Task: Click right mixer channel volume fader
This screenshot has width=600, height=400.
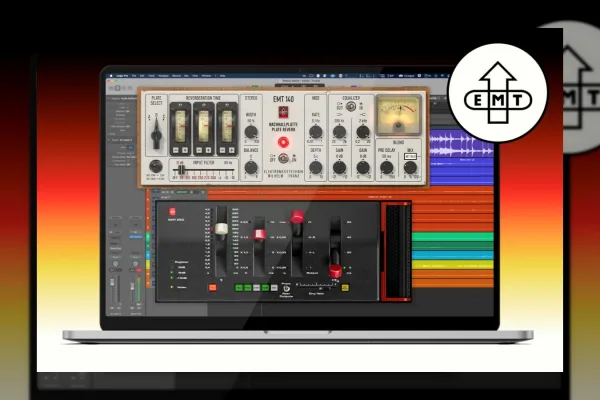Action: tap(132, 286)
